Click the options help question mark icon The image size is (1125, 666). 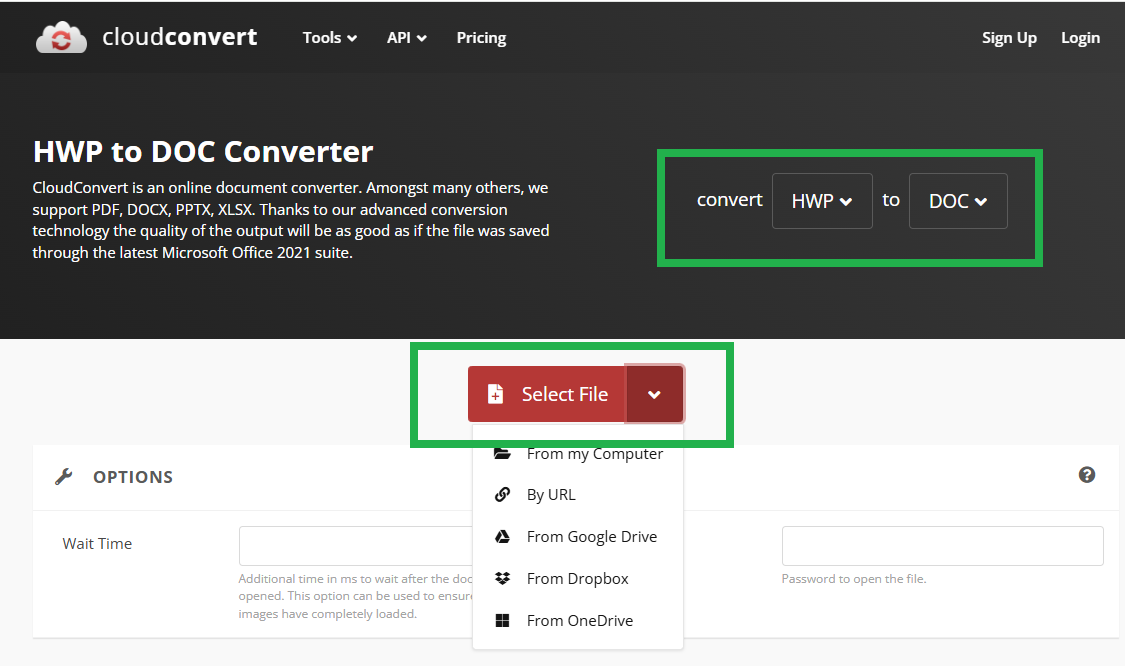1086,474
